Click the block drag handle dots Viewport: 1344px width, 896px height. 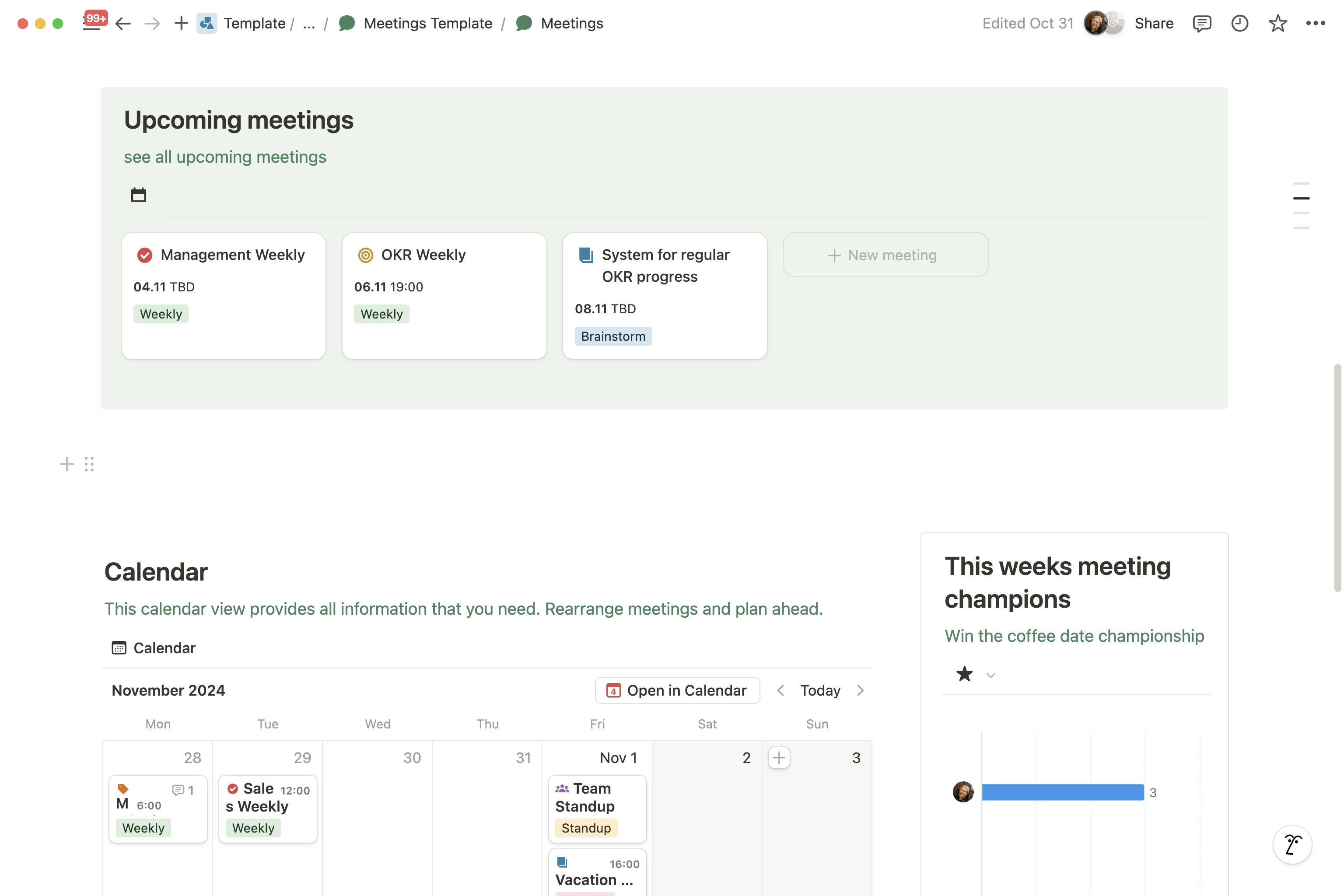coord(89,464)
